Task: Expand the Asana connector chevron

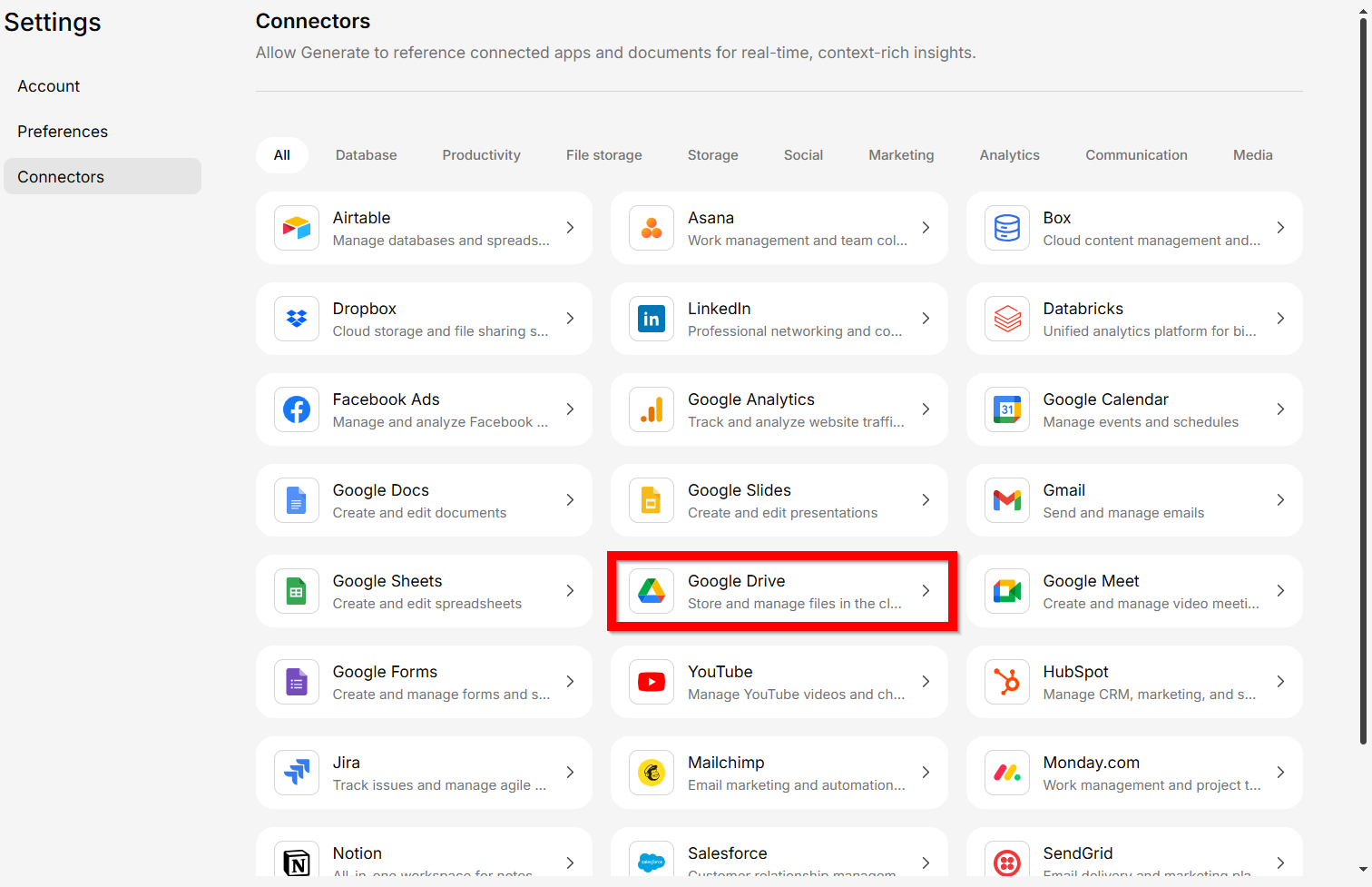Action: click(926, 228)
